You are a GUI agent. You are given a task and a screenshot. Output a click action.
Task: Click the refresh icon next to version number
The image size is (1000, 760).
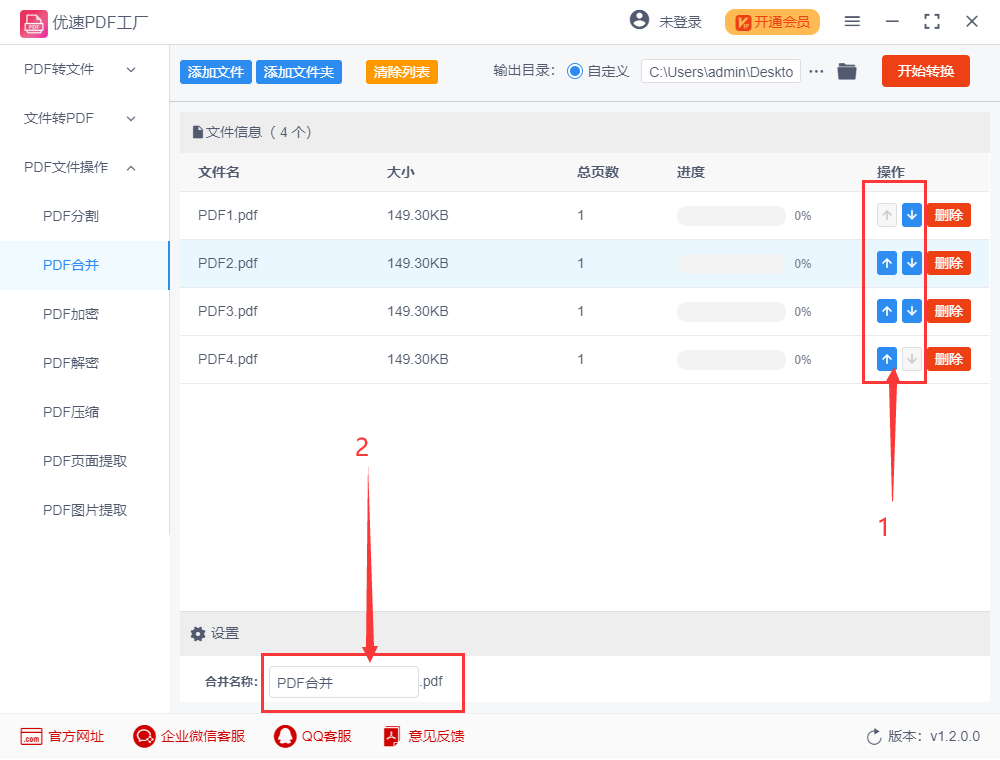(871, 736)
